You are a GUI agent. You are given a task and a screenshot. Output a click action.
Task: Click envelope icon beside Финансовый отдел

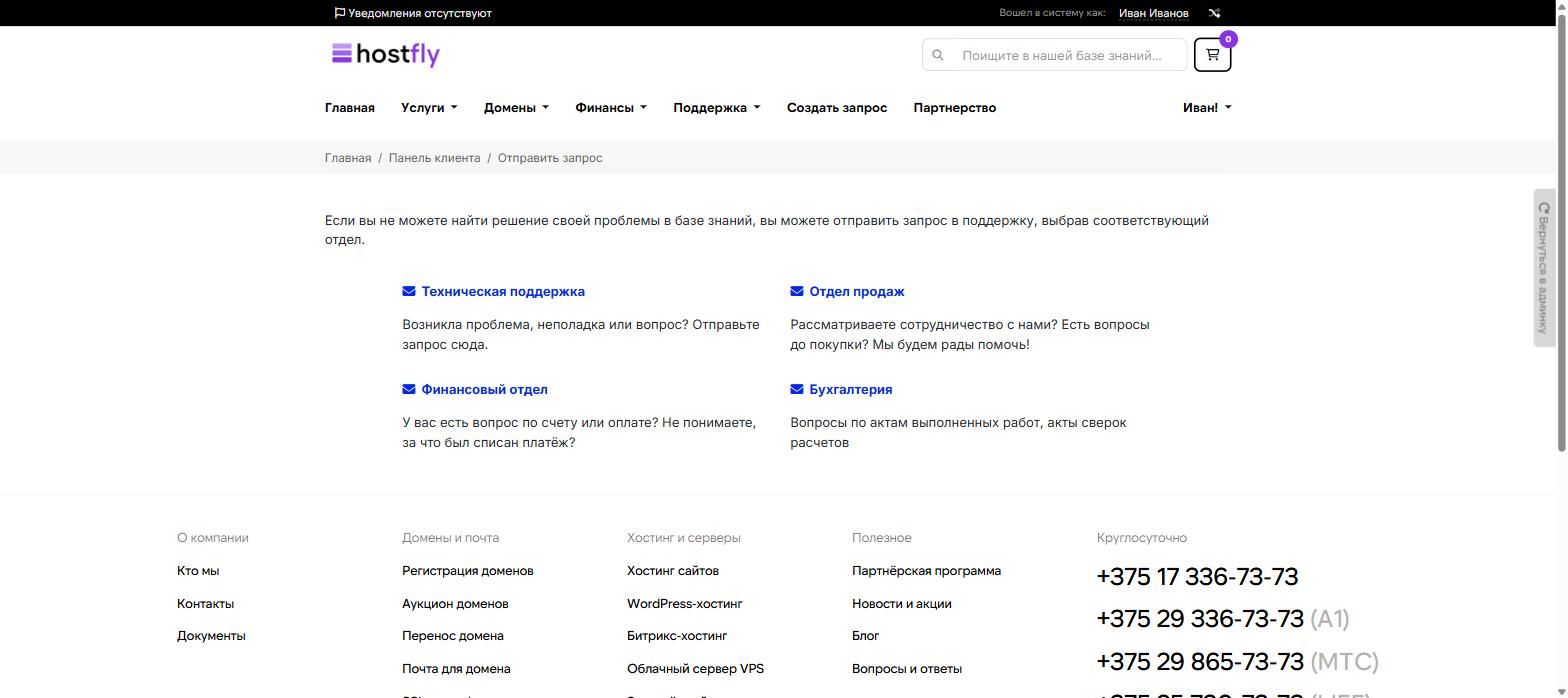(x=409, y=389)
